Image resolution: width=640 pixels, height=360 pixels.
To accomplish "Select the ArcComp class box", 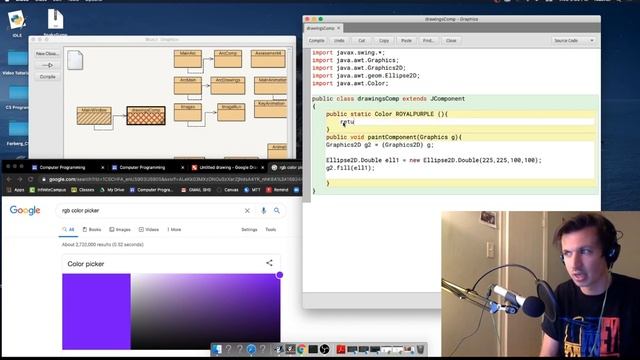I will 228,59.
